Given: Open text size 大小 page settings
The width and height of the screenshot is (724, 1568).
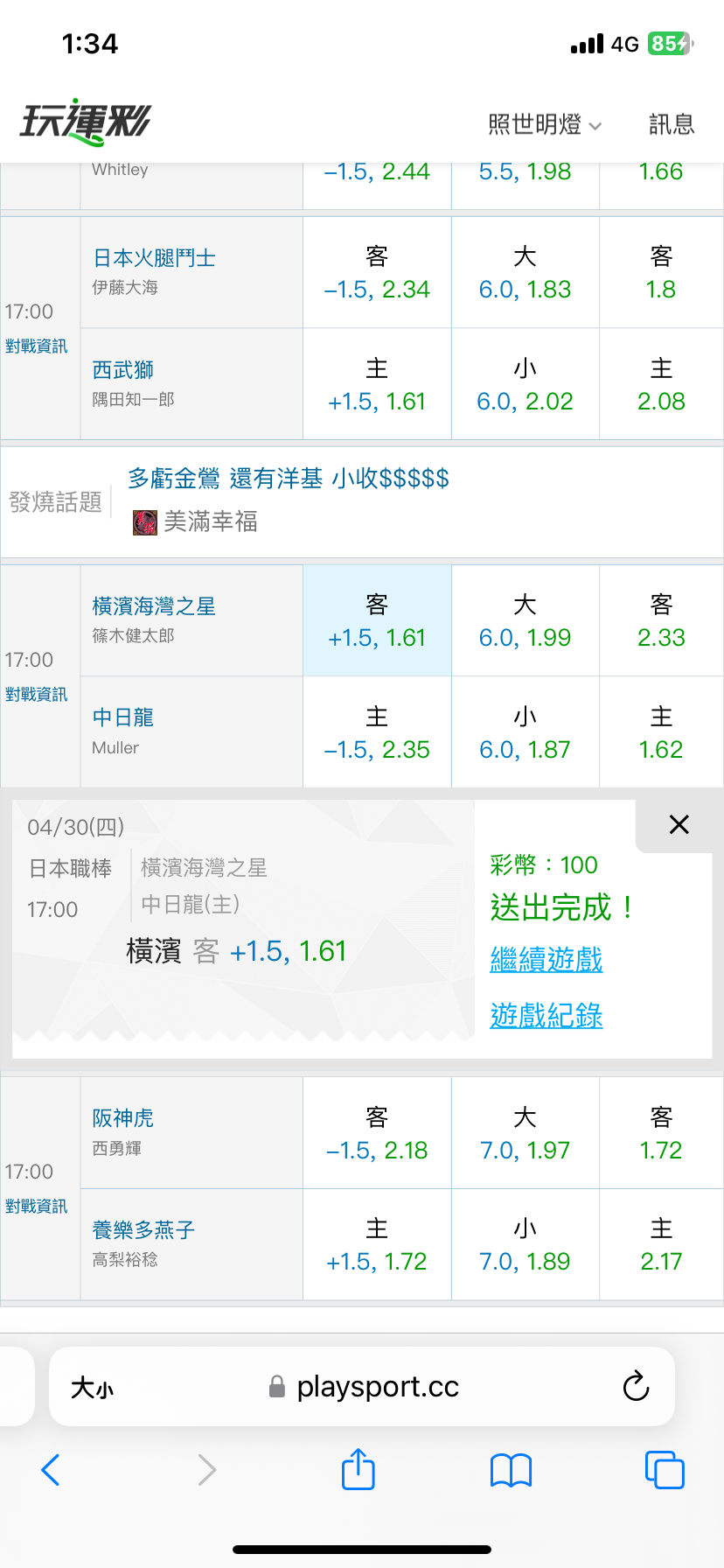Looking at the screenshot, I should [x=92, y=1388].
